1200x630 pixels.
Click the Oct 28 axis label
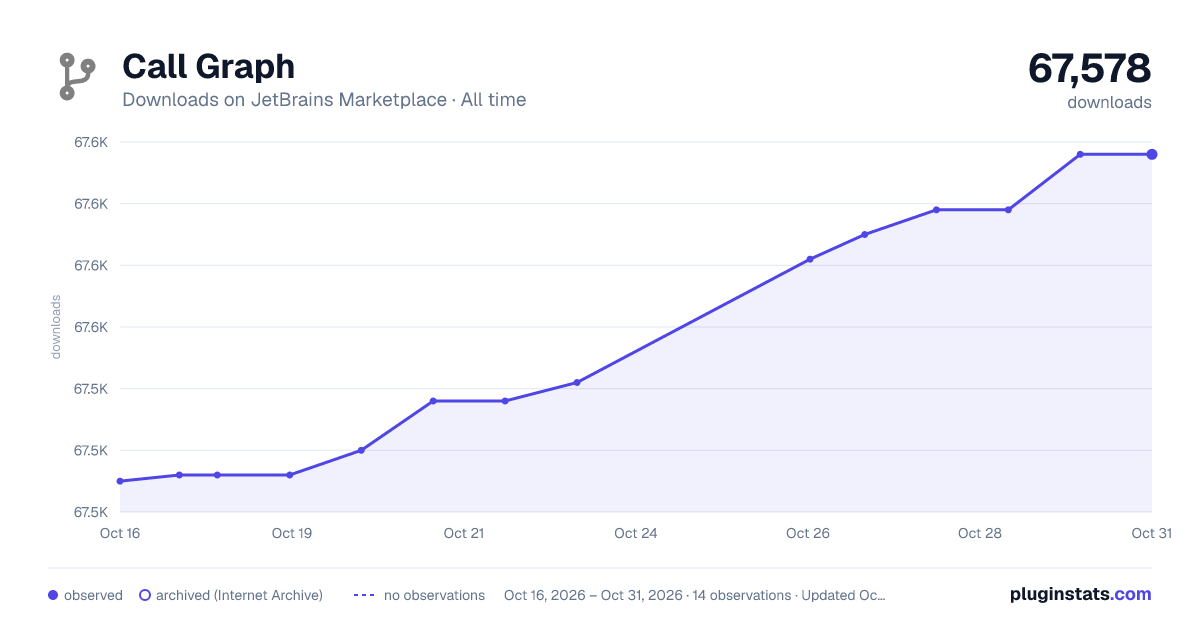point(980,533)
